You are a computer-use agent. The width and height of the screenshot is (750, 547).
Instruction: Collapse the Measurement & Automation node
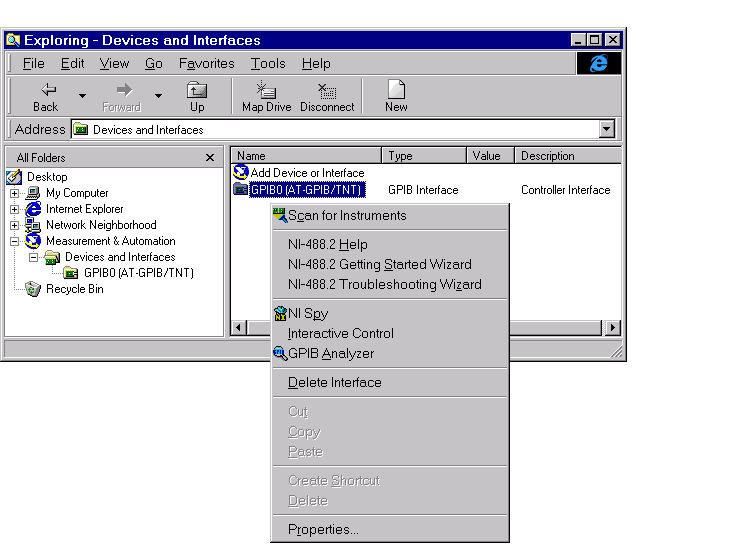[14, 241]
